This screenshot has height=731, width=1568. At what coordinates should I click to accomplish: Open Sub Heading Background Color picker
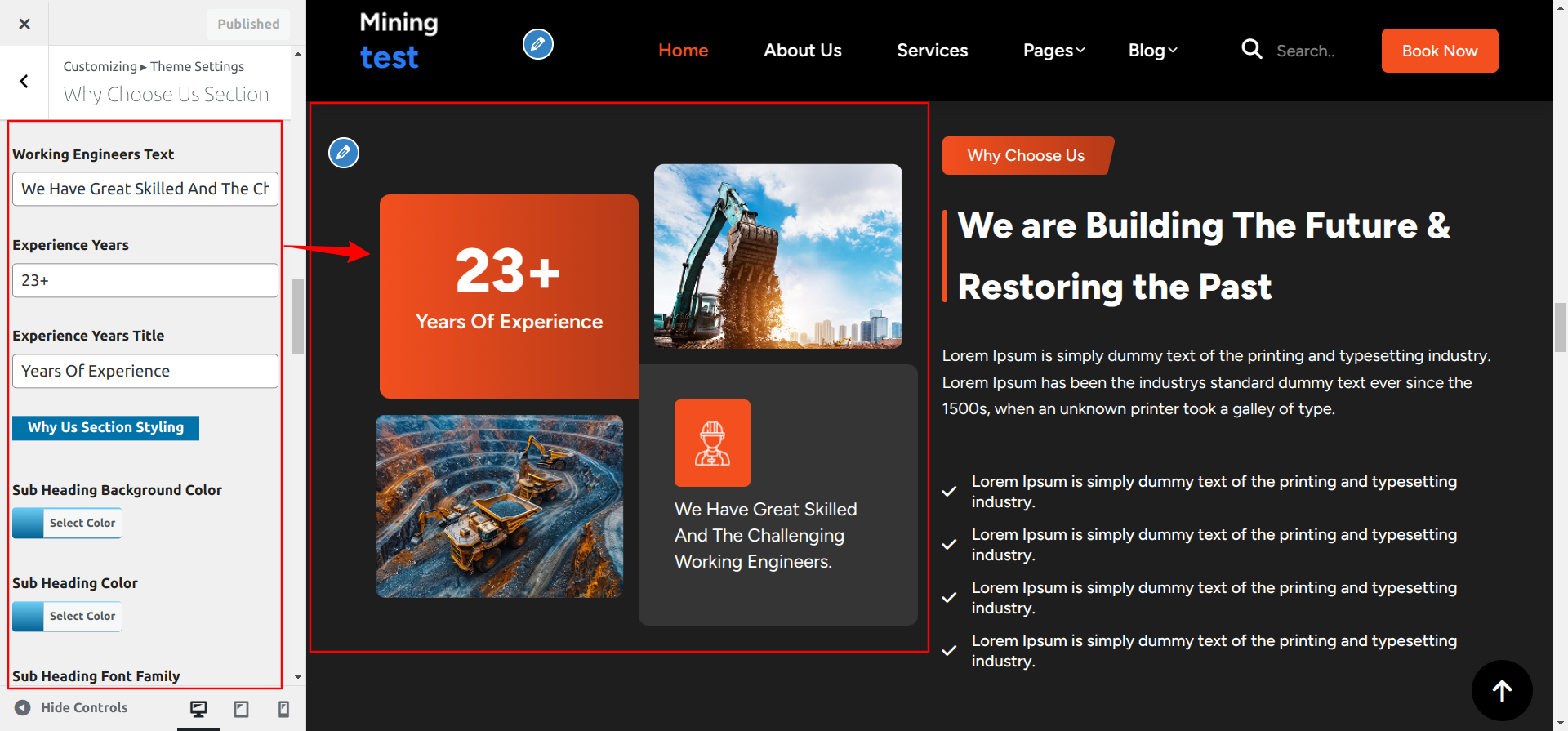(67, 523)
